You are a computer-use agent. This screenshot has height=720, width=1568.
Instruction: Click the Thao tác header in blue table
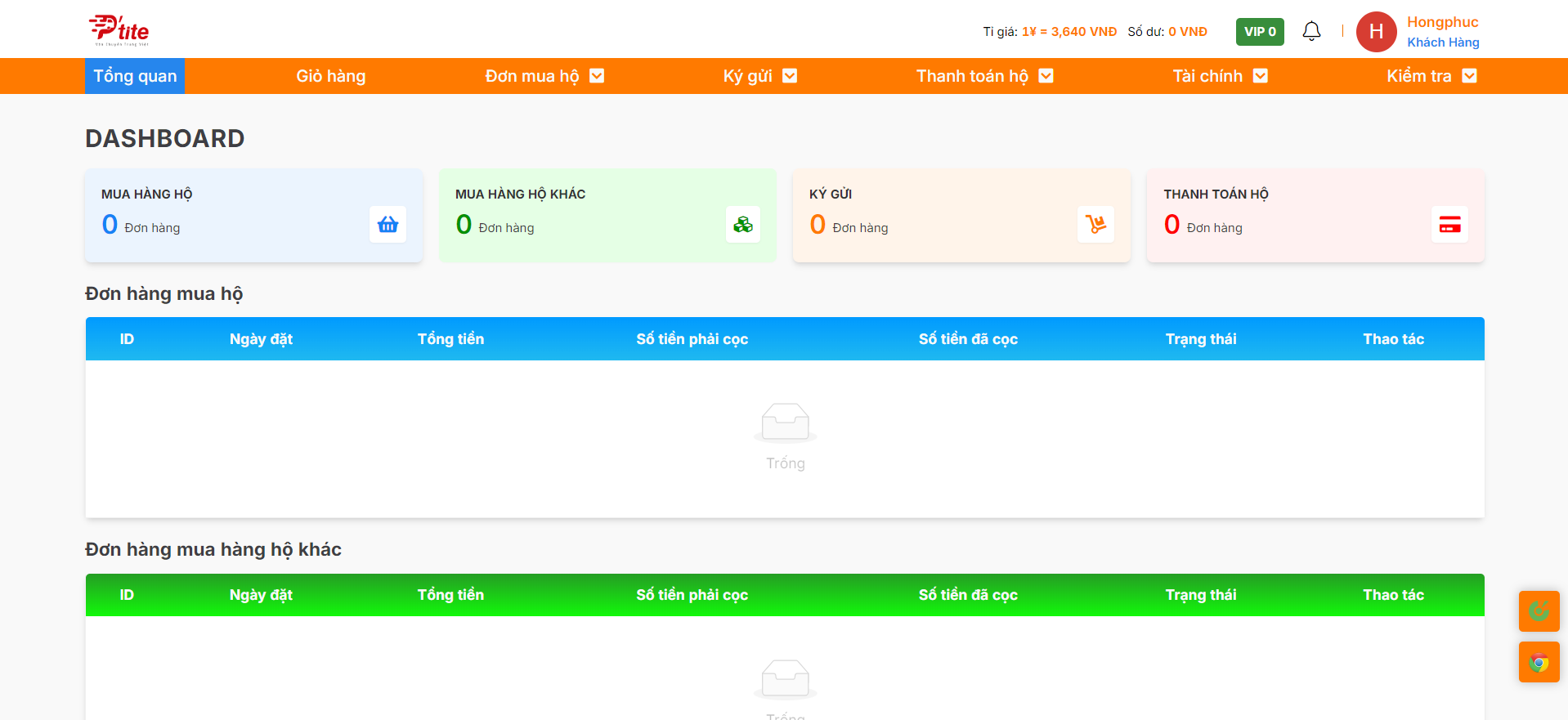point(1393,339)
